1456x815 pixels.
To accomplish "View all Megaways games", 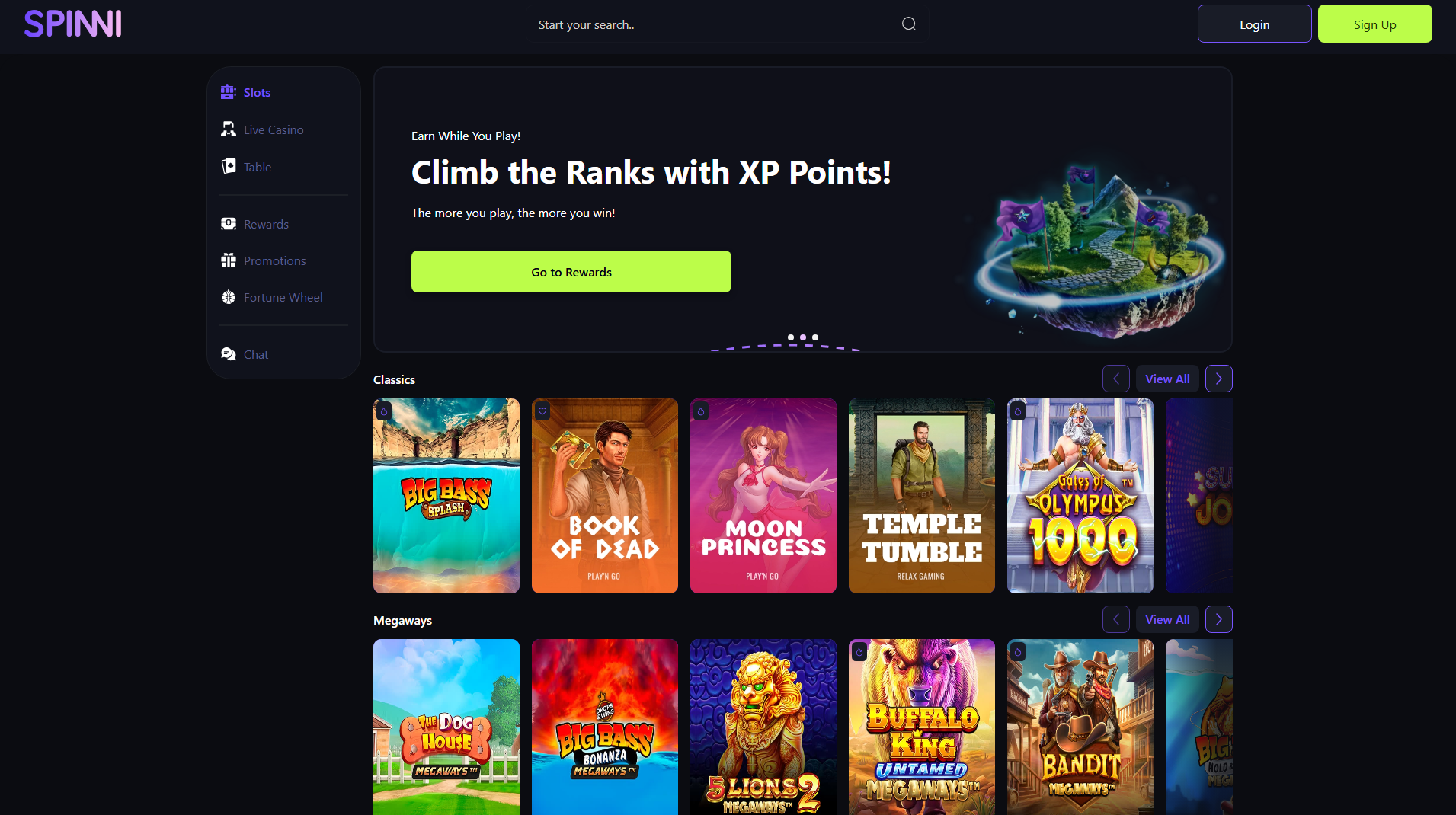I will [1167, 619].
